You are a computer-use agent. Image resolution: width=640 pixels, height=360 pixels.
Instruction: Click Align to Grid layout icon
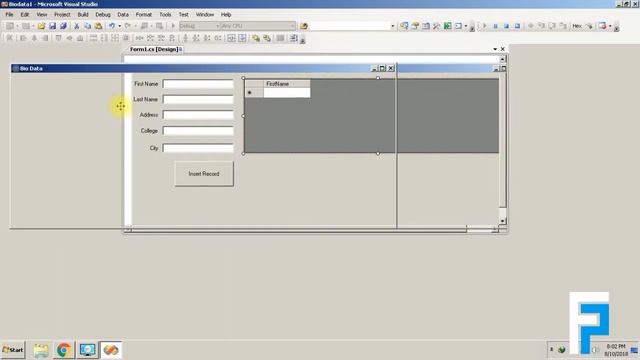[x=10, y=38]
